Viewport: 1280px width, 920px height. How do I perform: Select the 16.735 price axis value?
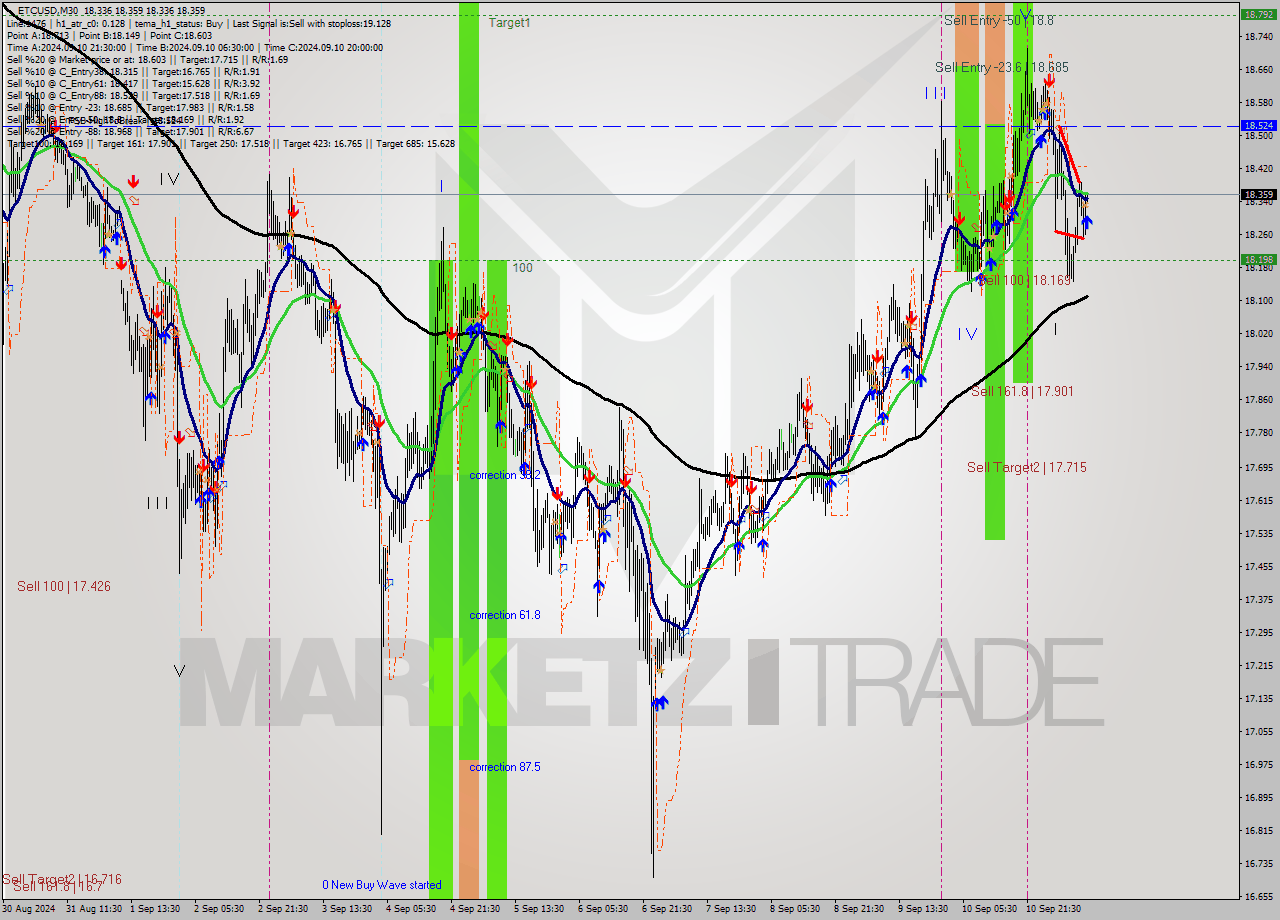pyautogui.click(x=1258, y=864)
